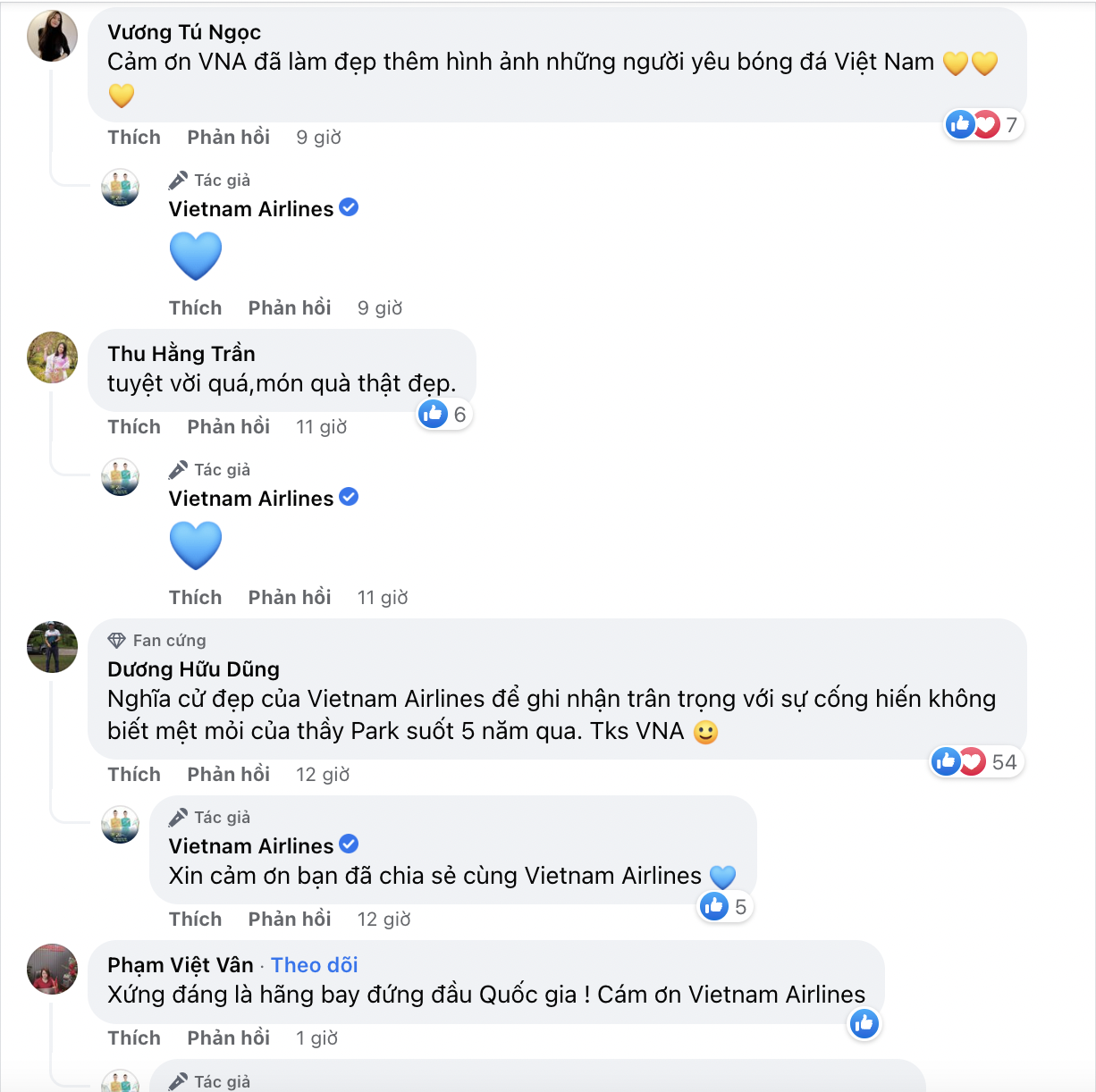Open Vương Tú Ngọc's profile picture

tap(52, 37)
